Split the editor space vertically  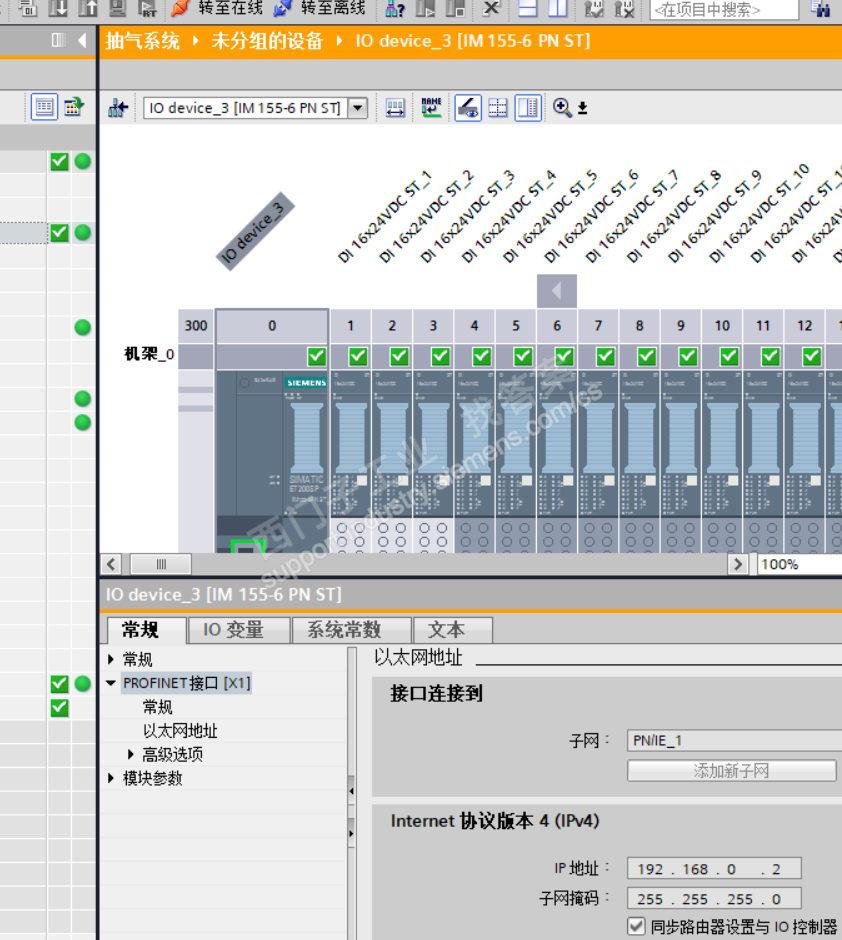coord(557,8)
